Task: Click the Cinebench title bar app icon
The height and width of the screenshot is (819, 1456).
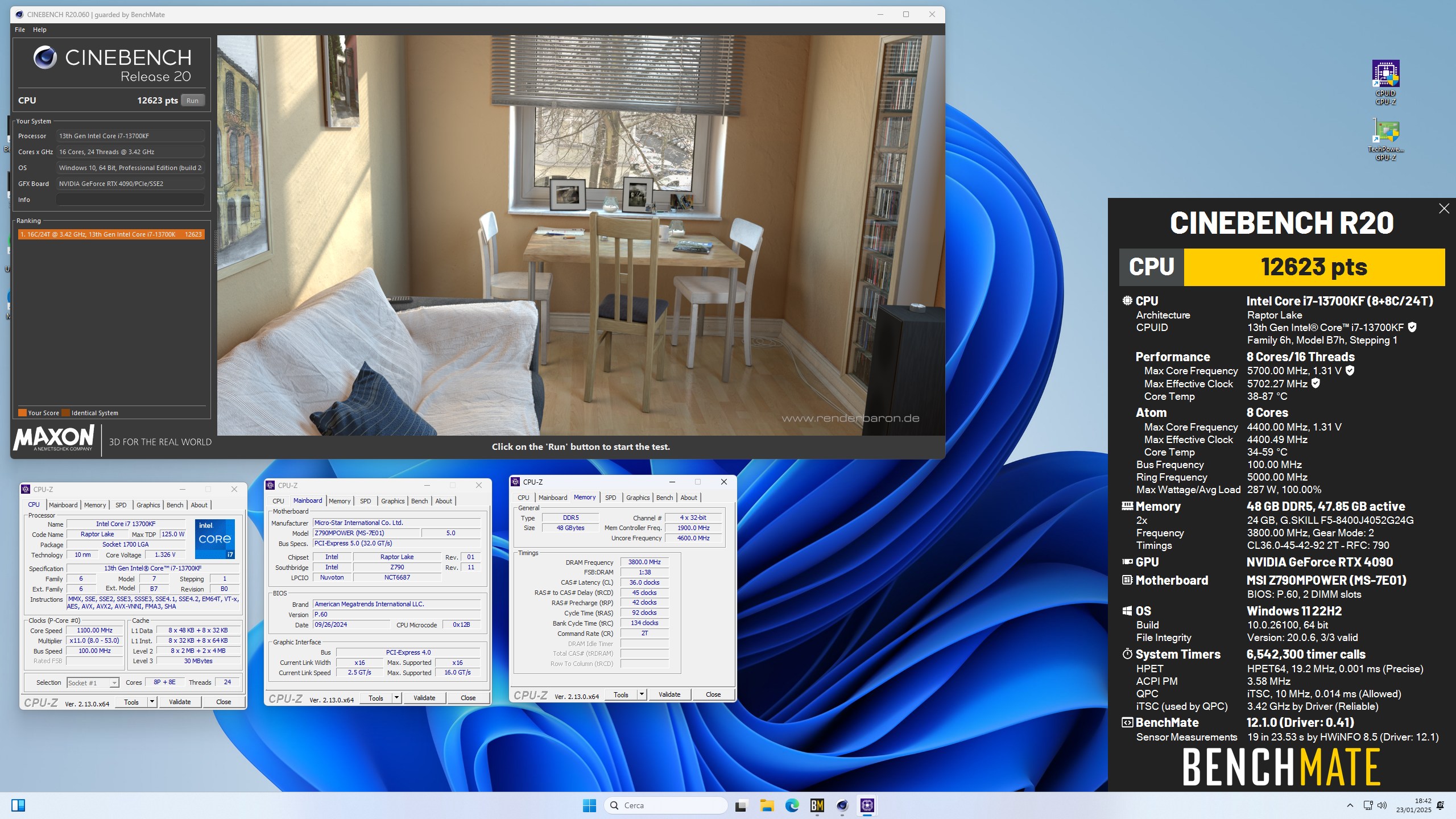Action: click(19, 14)
